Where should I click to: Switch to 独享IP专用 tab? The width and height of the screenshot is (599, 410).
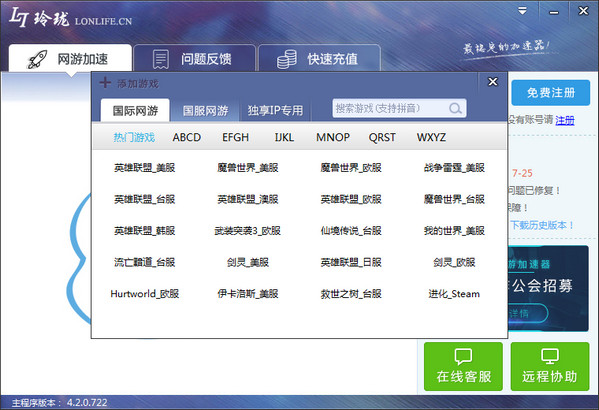point(275,110)
